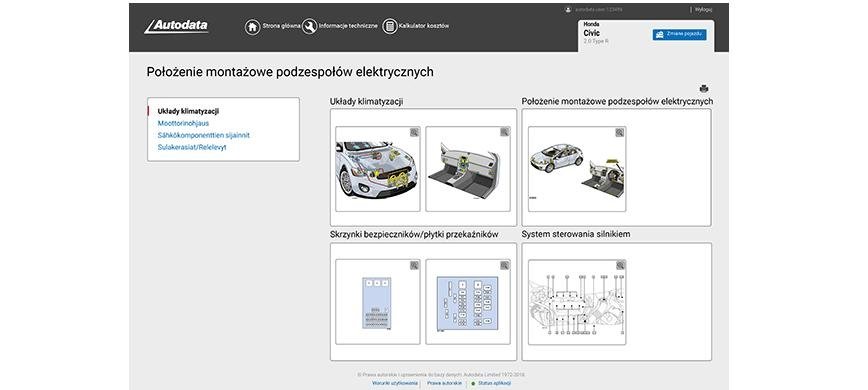Open the dashboard interior thumbnail

468,169
